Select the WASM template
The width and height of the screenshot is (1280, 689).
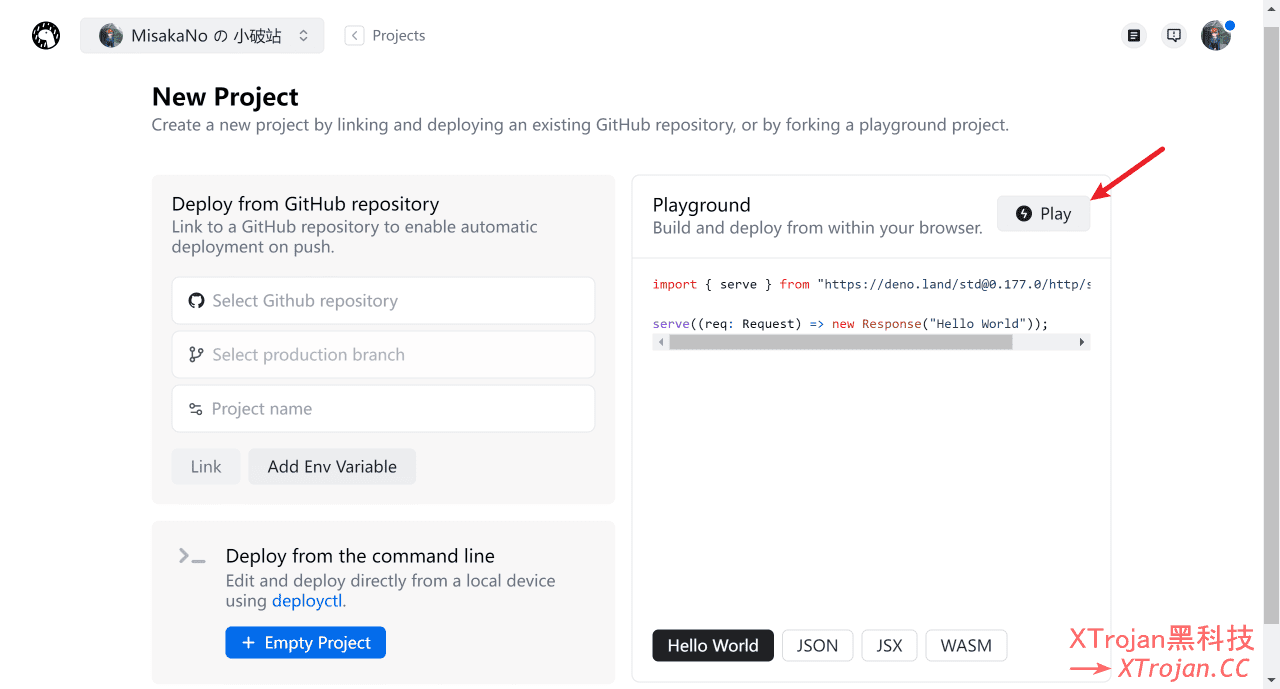[966, 646]
